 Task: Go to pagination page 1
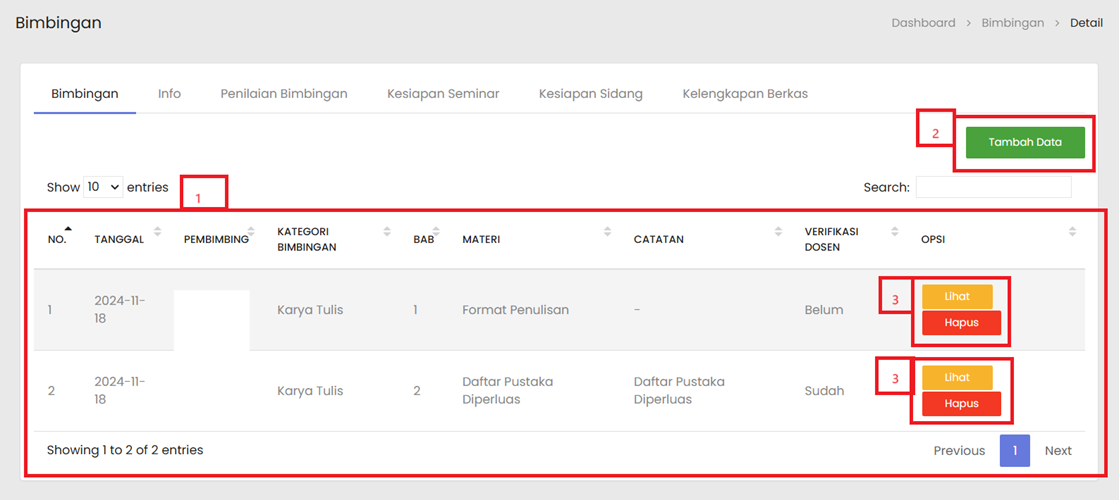1014,451
